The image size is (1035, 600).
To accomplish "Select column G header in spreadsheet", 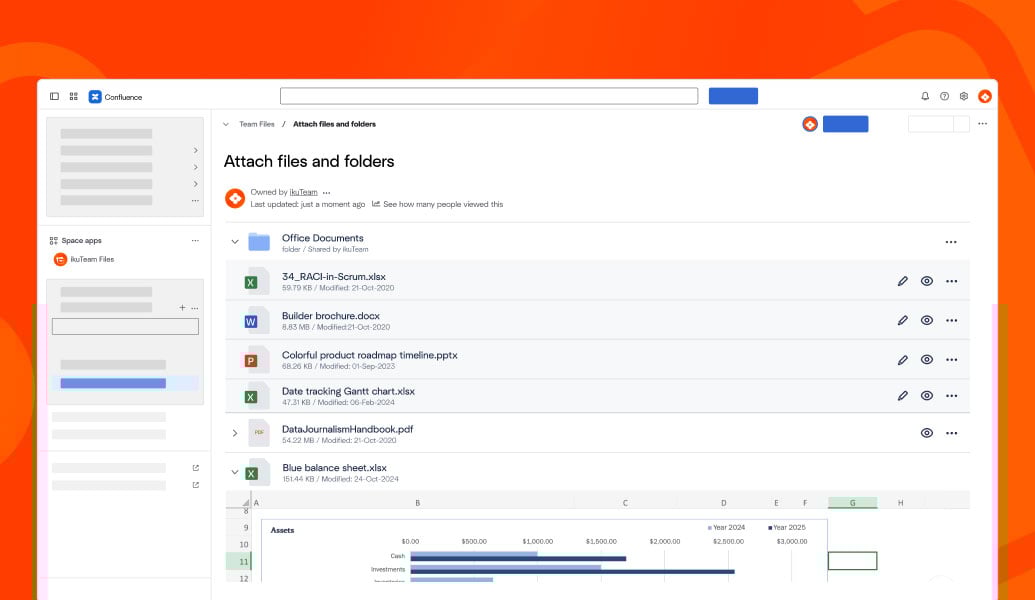I will (x=852, y=503).
